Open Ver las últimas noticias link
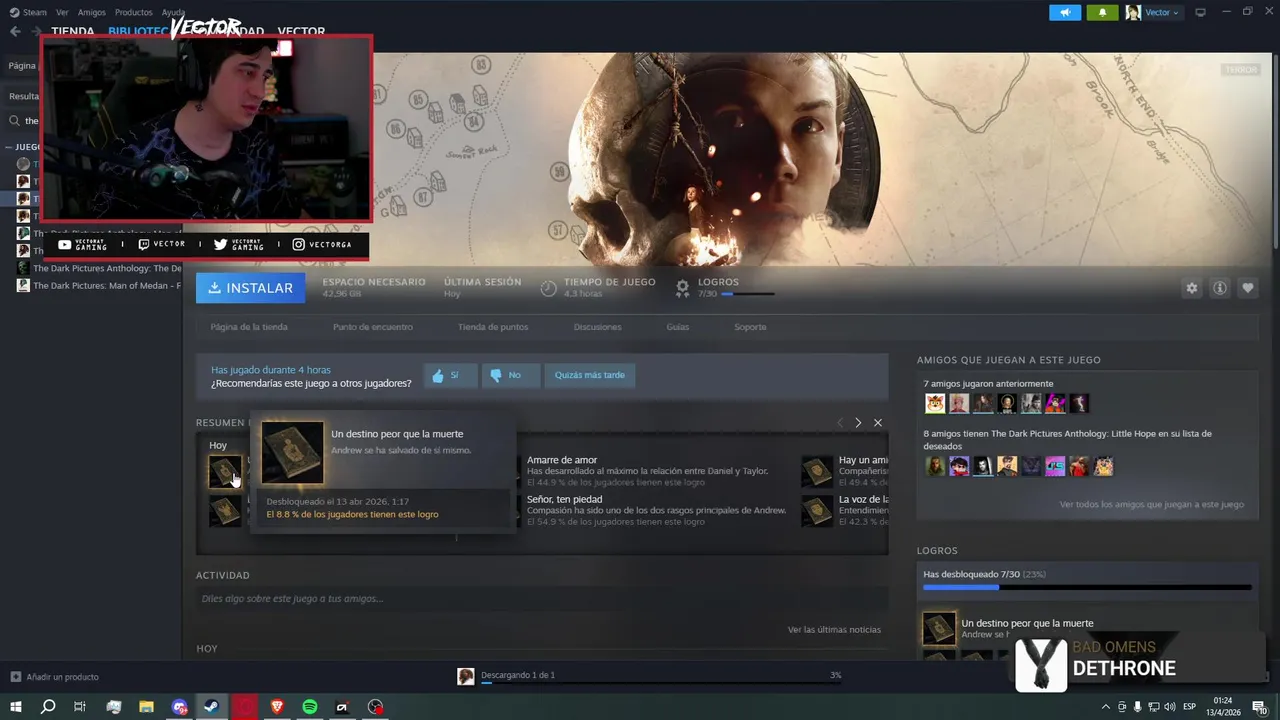Image resolution: width=1280 pixels, height=720 pixels. [834, 629]
